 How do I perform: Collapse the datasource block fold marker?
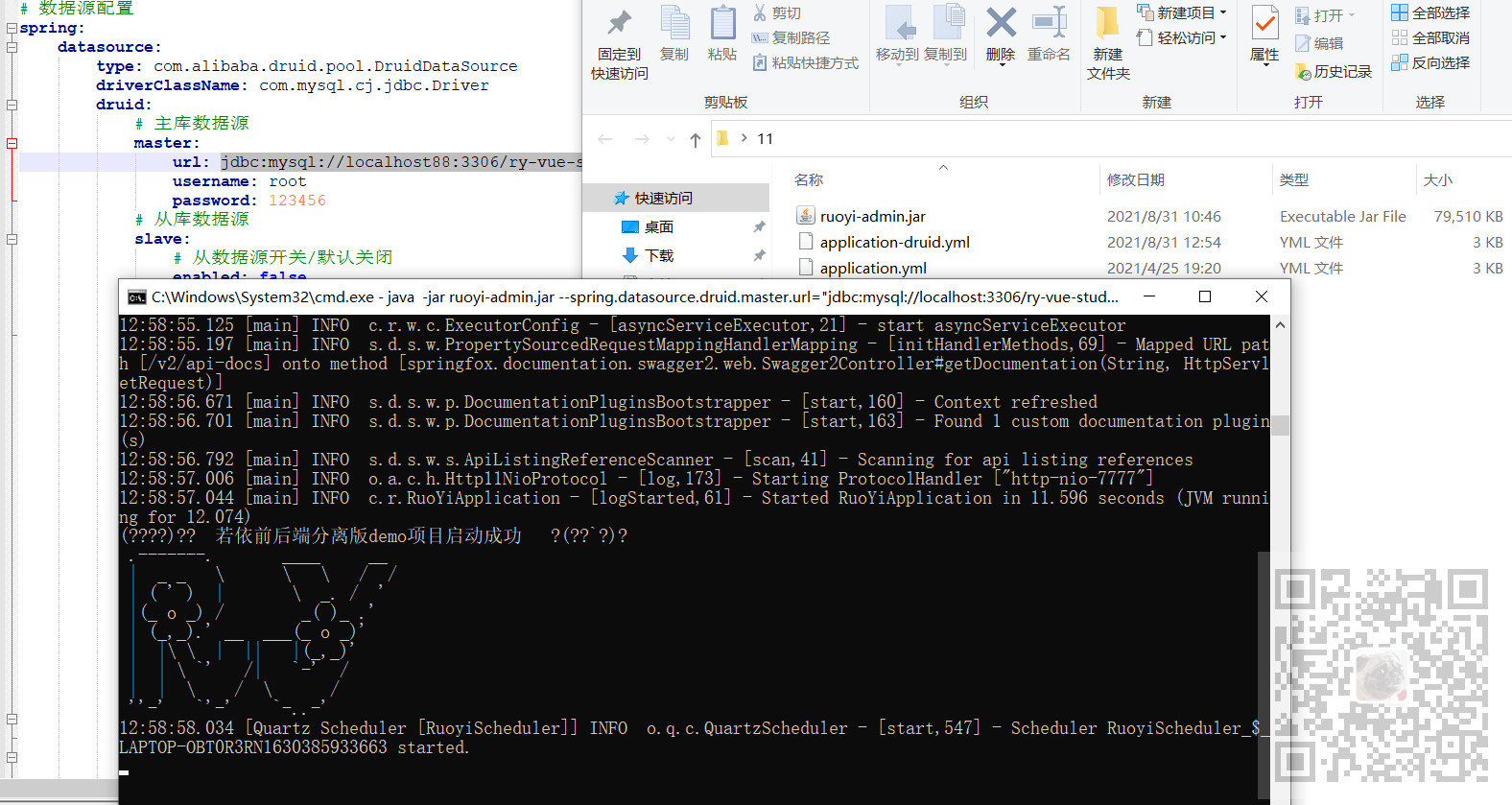coord(12,47)
